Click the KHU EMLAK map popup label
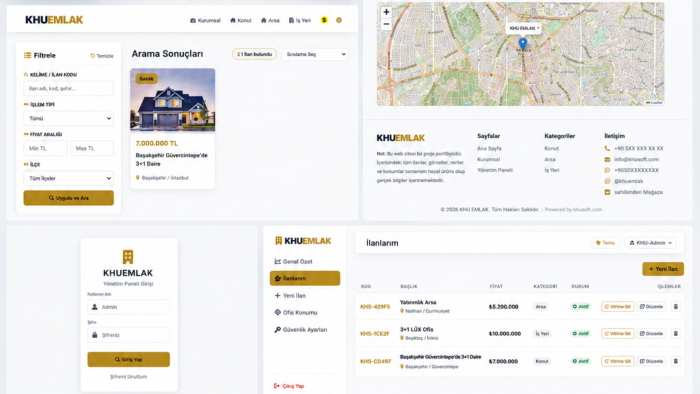The width and height of the screenshot is (700, 394). click(x=523, y=28)
